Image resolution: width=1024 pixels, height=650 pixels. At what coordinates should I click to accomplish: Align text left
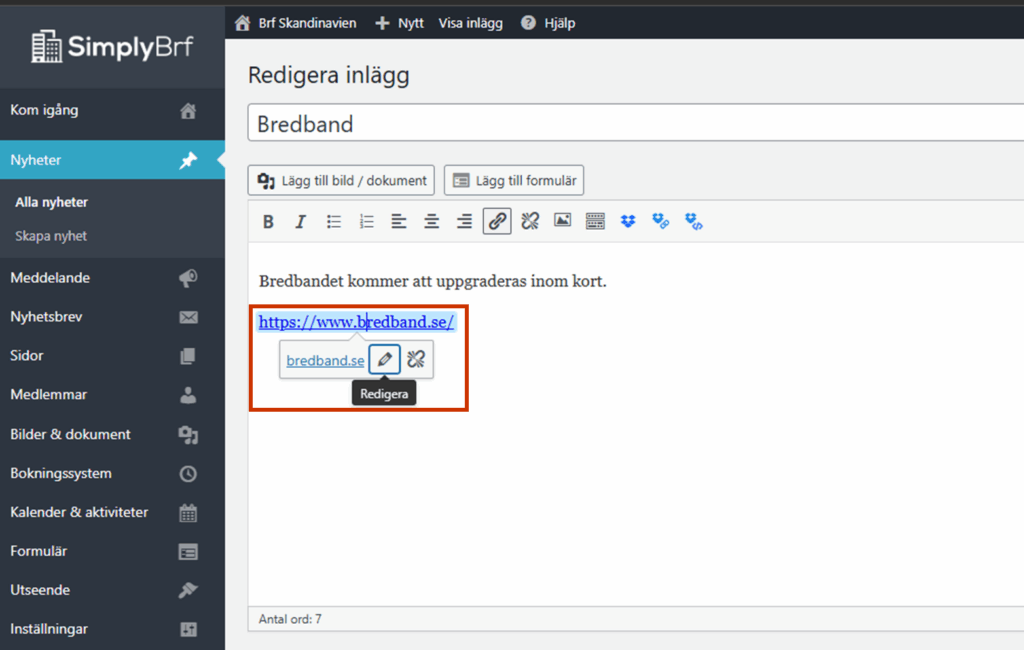[398, 221]
